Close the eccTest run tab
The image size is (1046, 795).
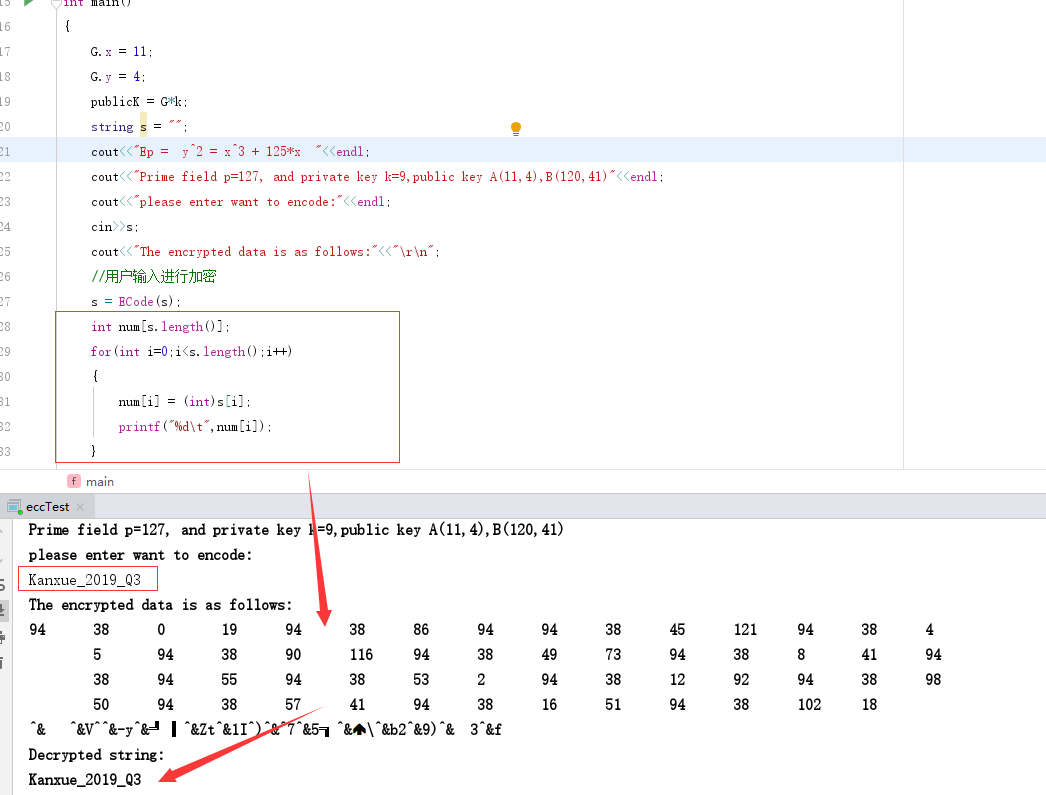(x=80, y=507)
